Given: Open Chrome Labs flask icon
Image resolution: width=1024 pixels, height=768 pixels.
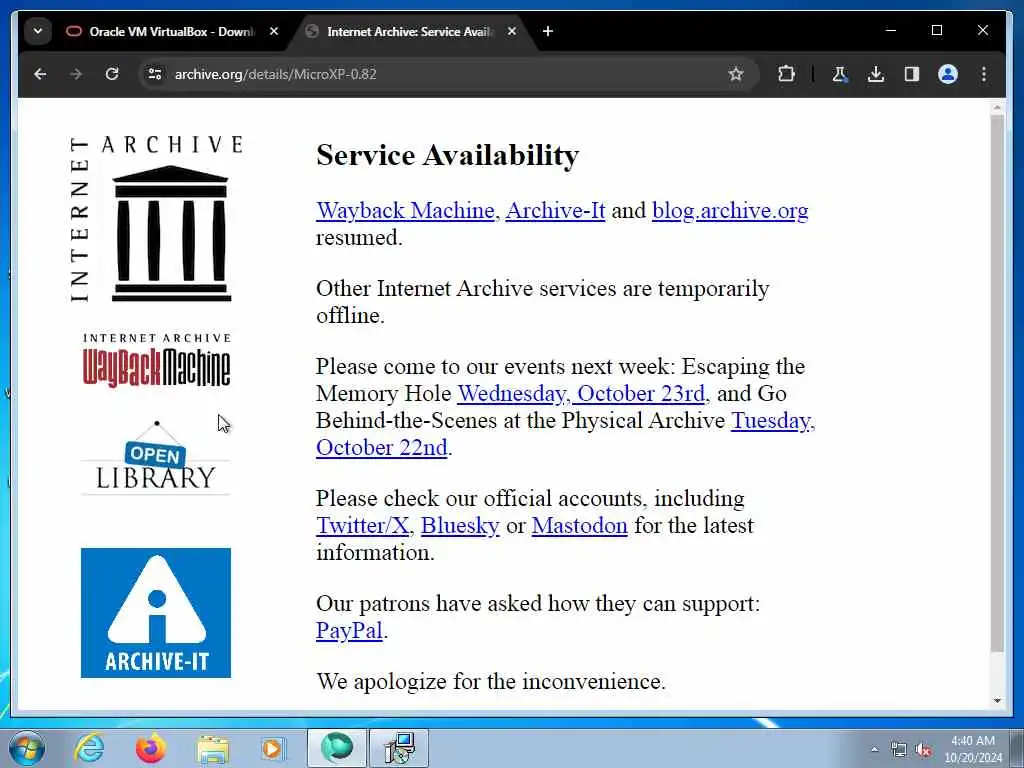Looking at the screenshot, I should (840, 74).
